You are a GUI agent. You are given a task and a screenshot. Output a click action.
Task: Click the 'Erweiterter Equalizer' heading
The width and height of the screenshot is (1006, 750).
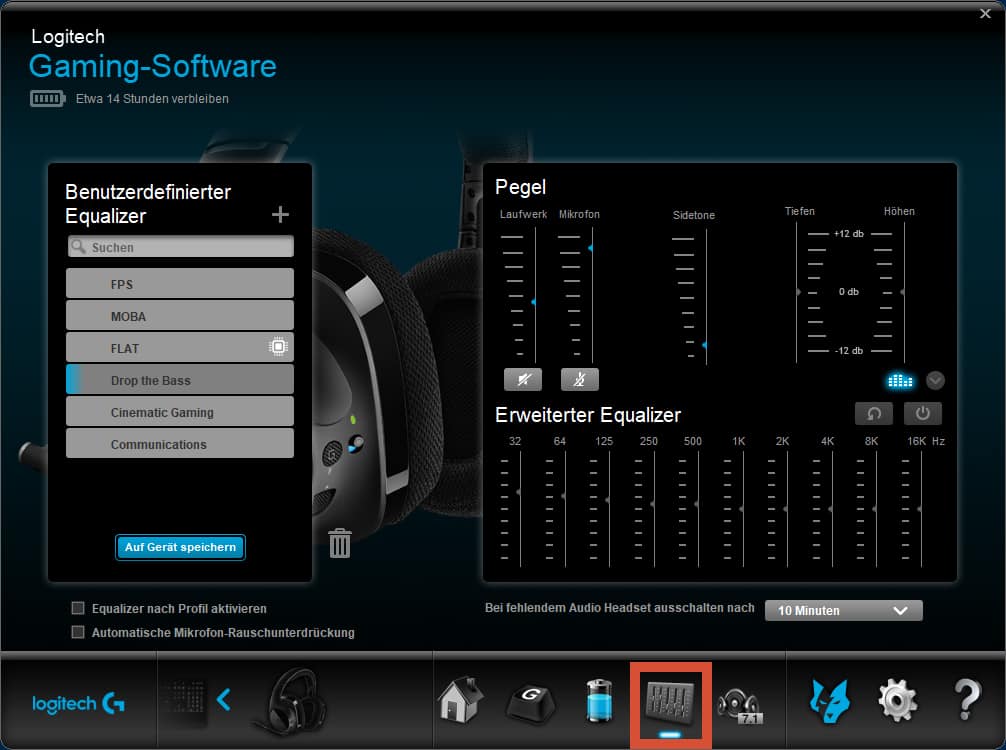pyautogui.click(x=588, y=415)
